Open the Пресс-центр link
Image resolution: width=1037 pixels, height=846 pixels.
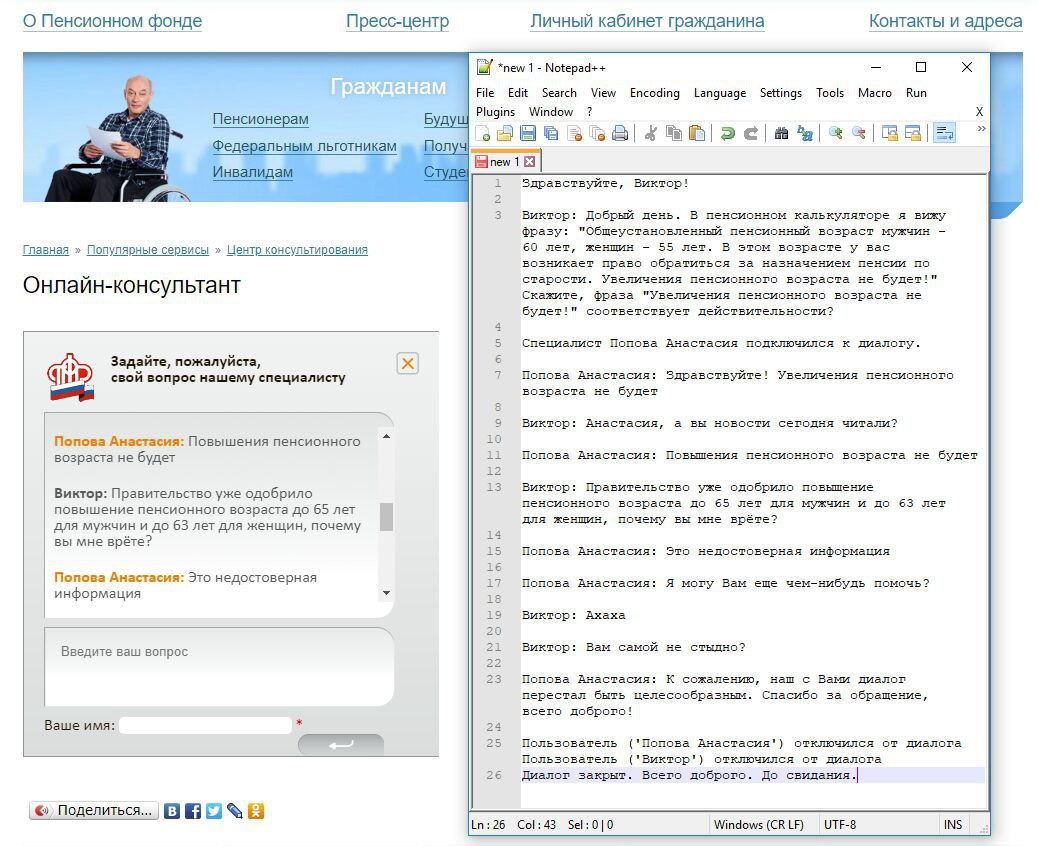(x=397, y=21)
